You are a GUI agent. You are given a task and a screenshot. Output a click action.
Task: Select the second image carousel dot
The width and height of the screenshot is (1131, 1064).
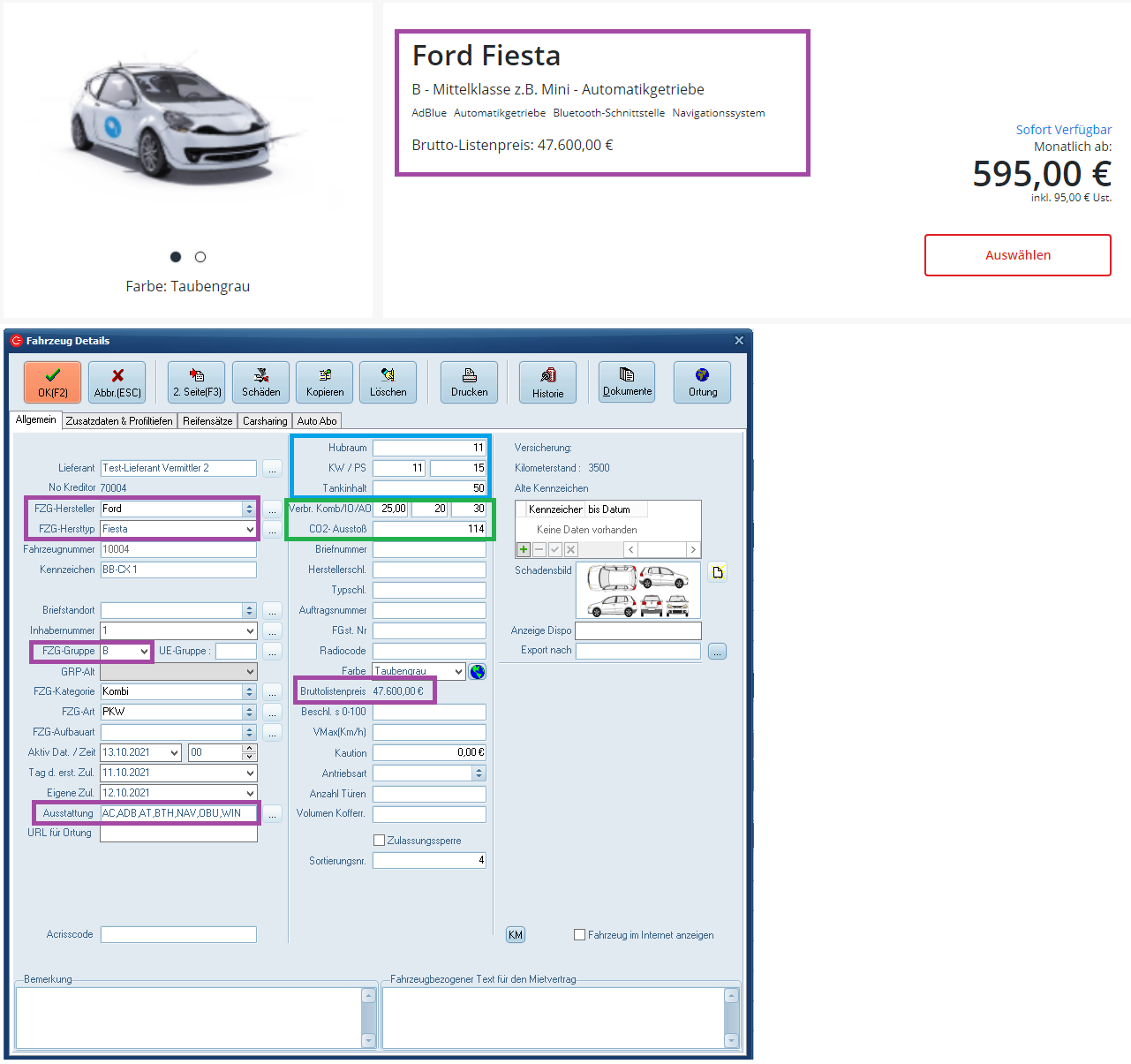click(200, 257)
